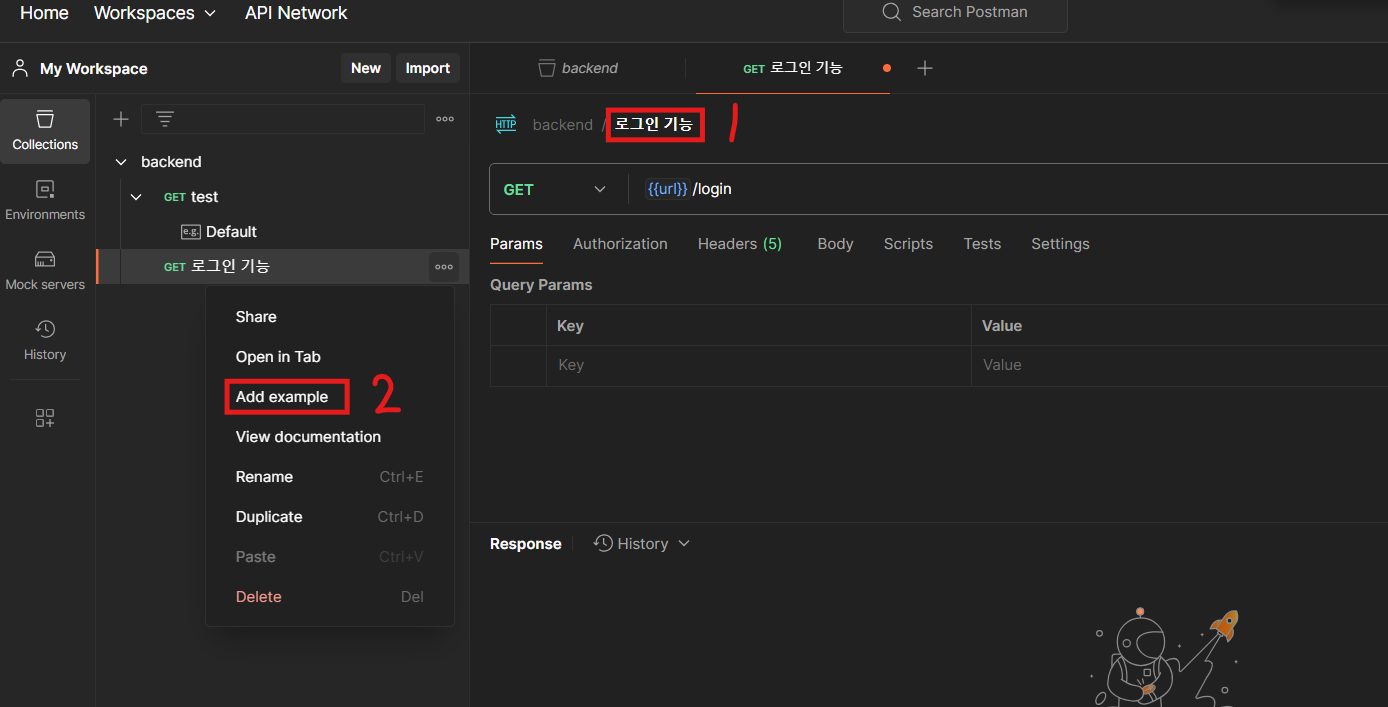Switch to the Body tab

pos(835,244)
